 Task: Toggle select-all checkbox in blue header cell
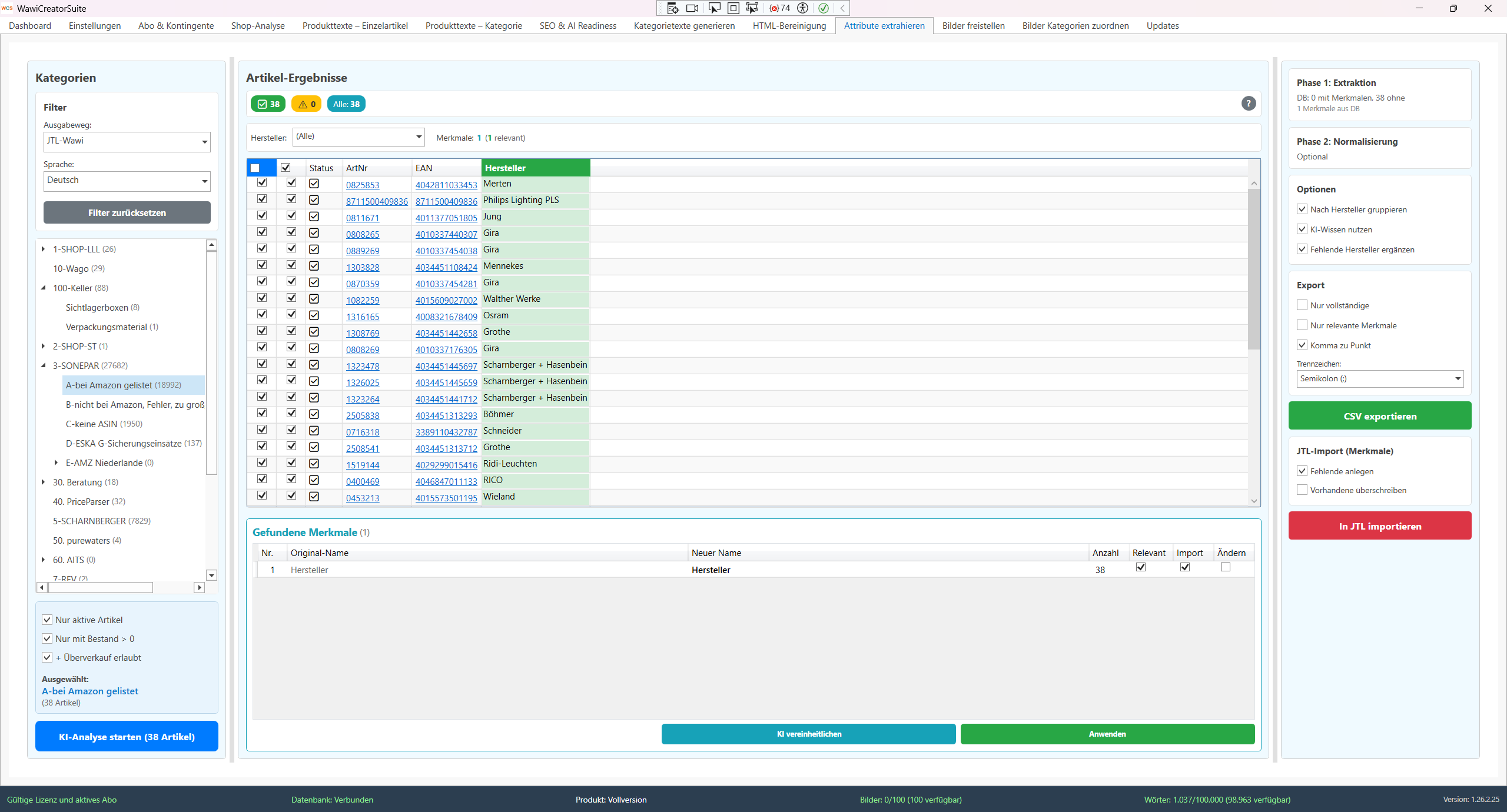[x=255, y=168]
